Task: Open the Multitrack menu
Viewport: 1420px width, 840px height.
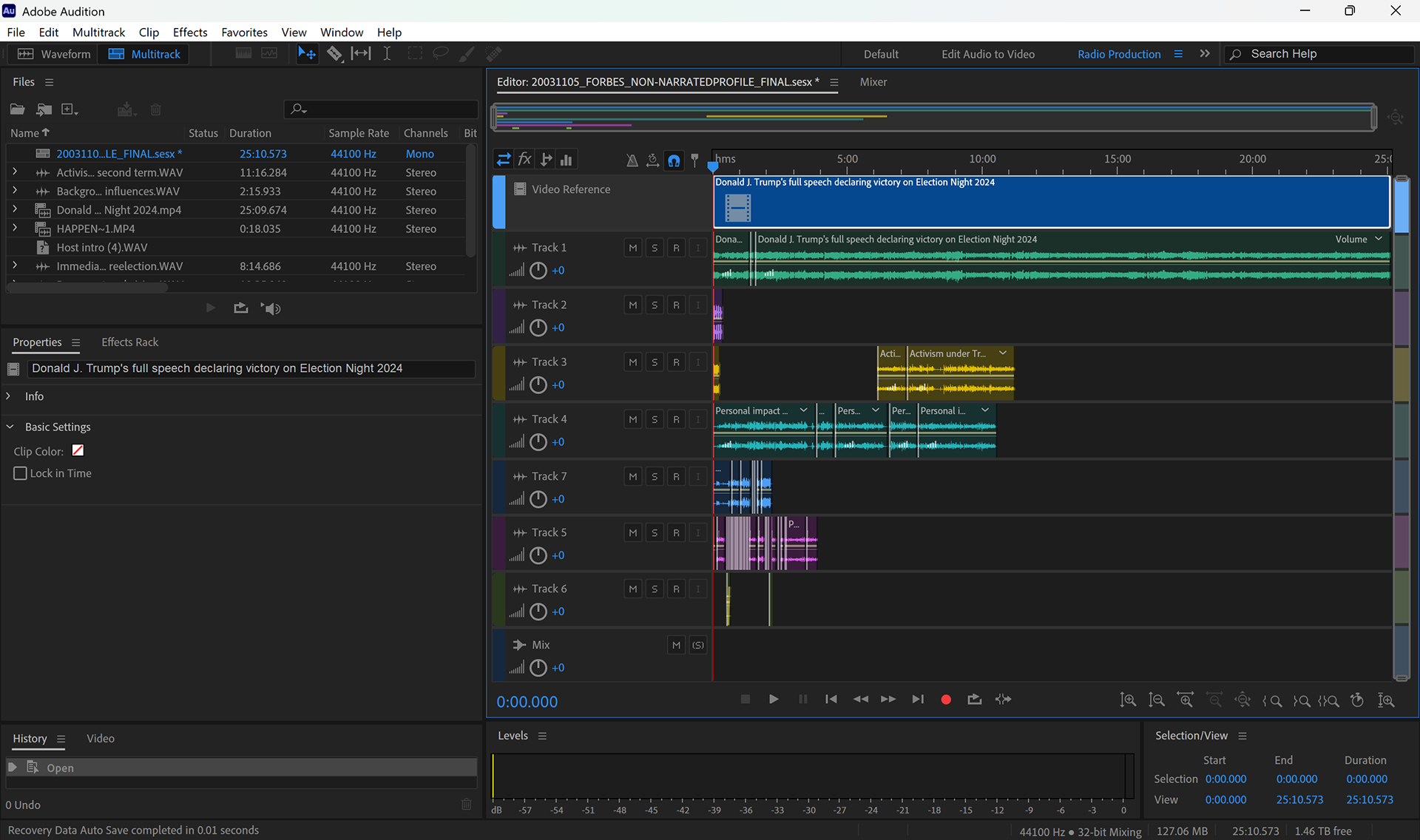Action: click(98, 33)
